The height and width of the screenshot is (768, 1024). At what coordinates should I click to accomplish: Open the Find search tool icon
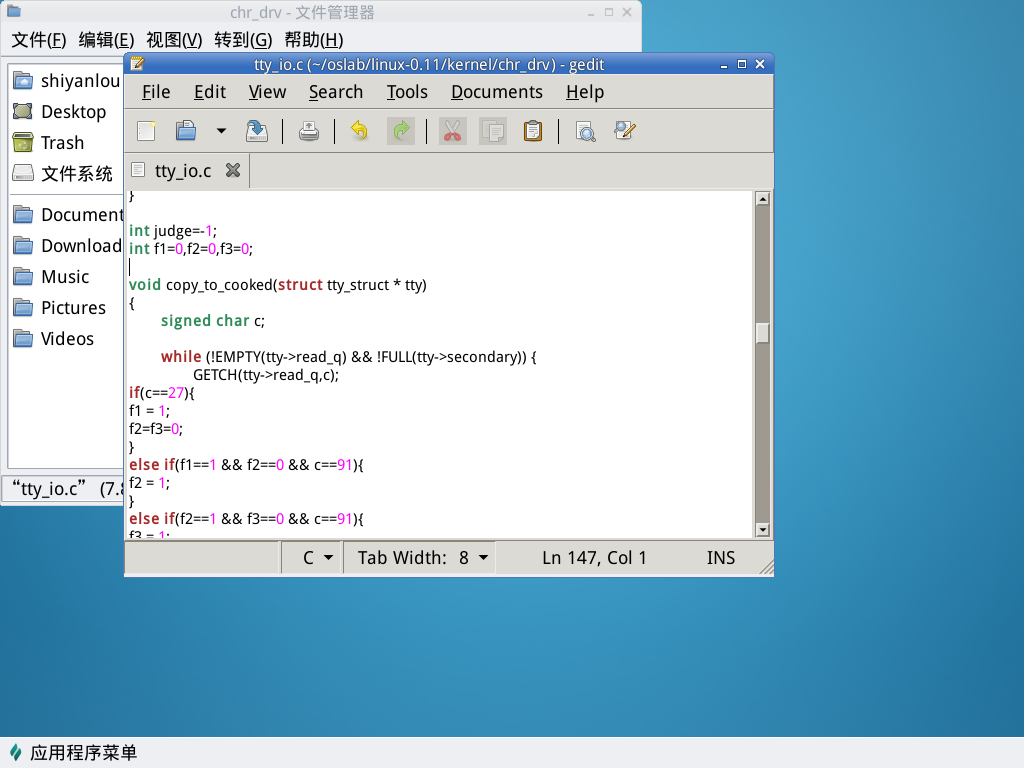[x=585, y=131]
